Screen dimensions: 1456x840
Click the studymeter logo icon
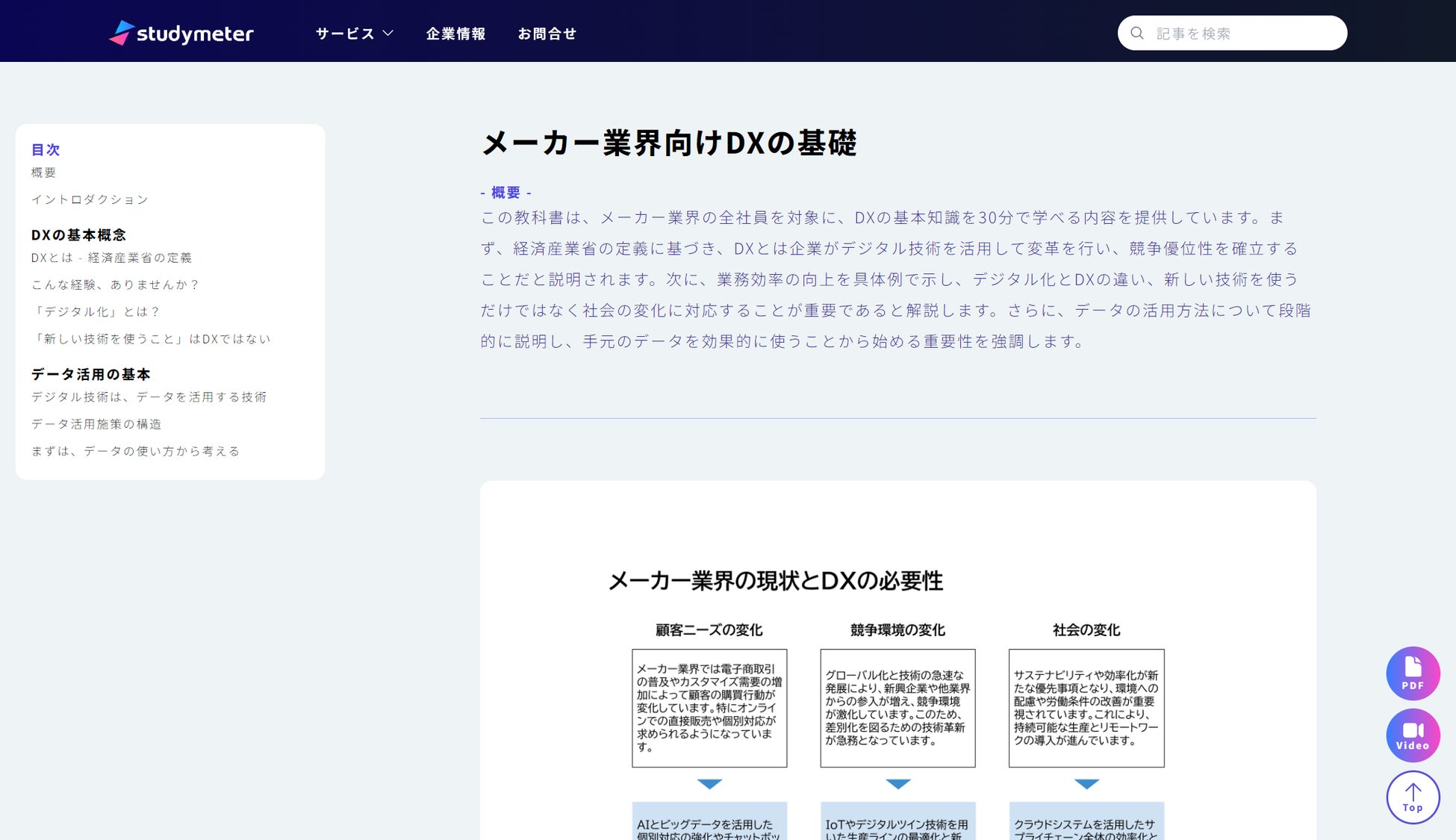click(121, 33)
